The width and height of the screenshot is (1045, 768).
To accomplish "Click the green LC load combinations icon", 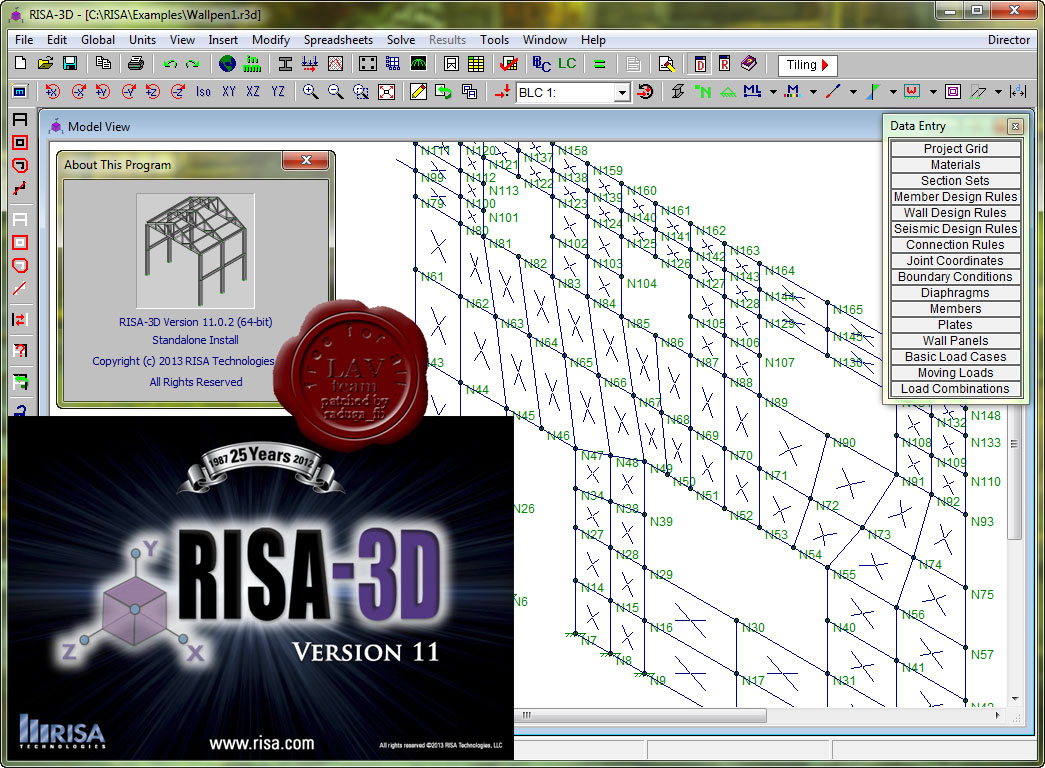I will click(x=567, y=64).
